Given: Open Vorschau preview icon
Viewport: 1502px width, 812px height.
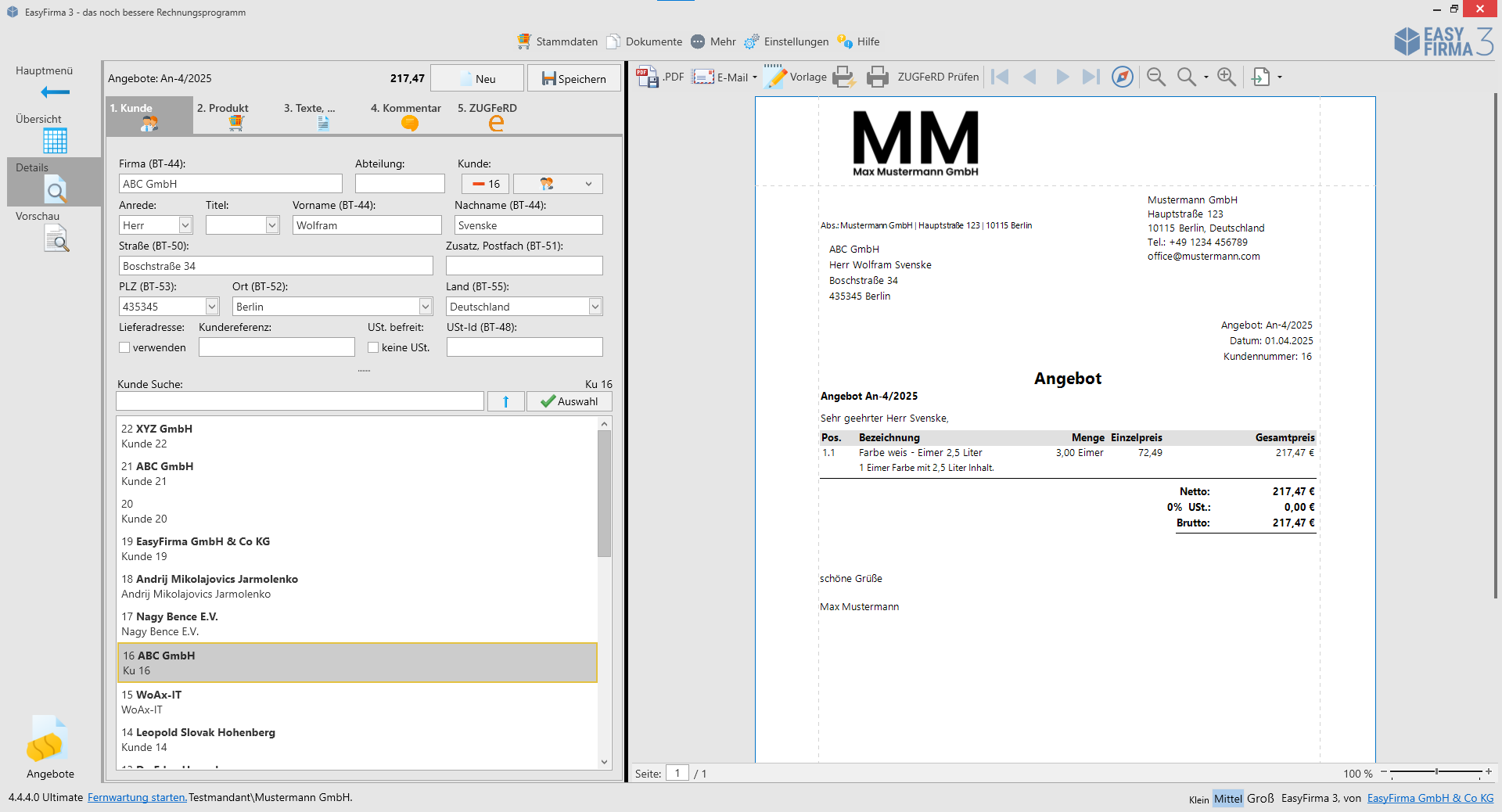Looking at the screenshot, I should [56, 238].
